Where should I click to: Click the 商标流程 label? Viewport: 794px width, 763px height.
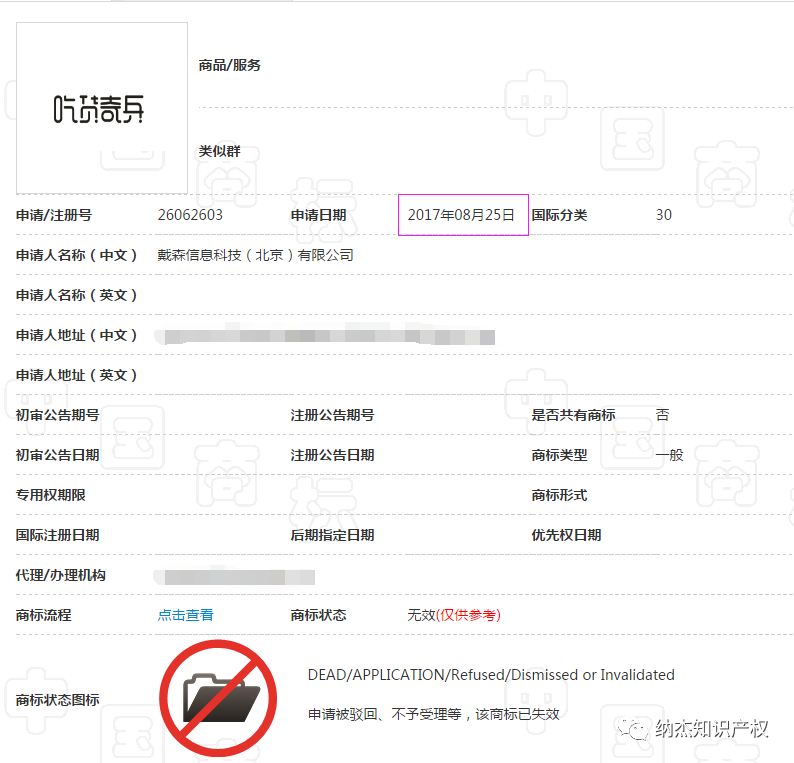44,615
